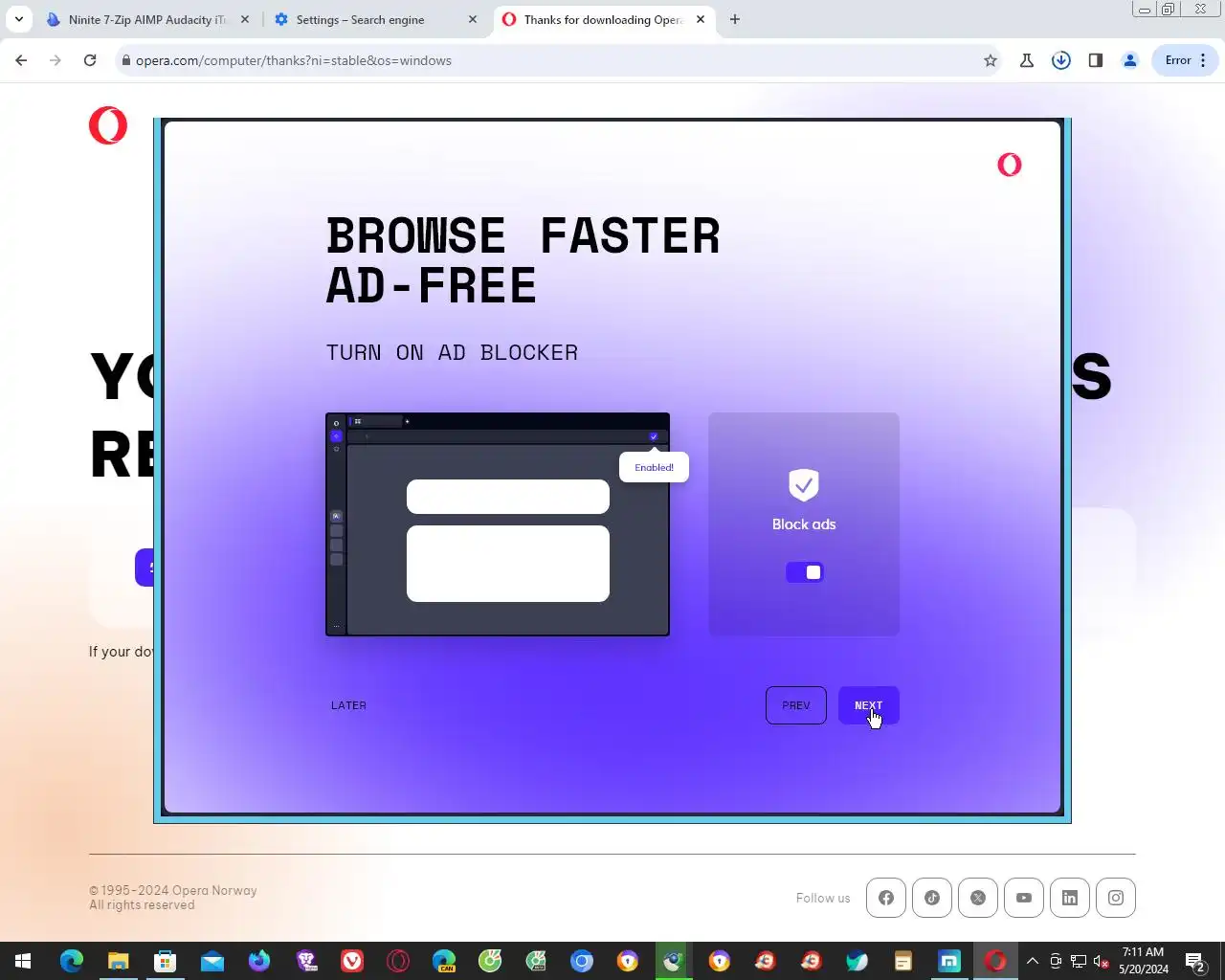Open the Mail app from the taskbar
Viewport: 1225px width, 980px height.
[212, 961]
